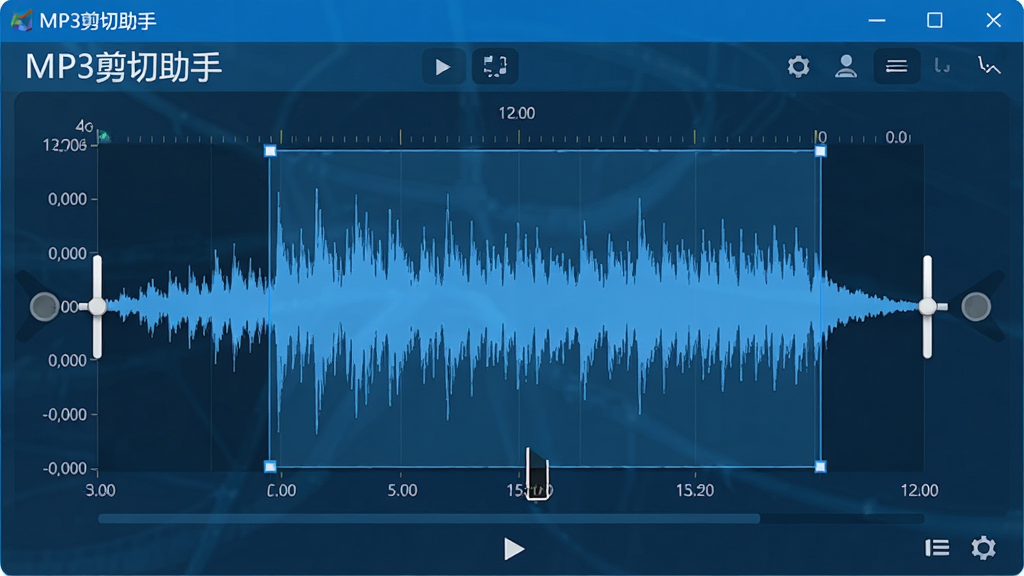Click the bottom-left selection handle
This screenshot has height=576, width=1024.
(x=270, y=466)
